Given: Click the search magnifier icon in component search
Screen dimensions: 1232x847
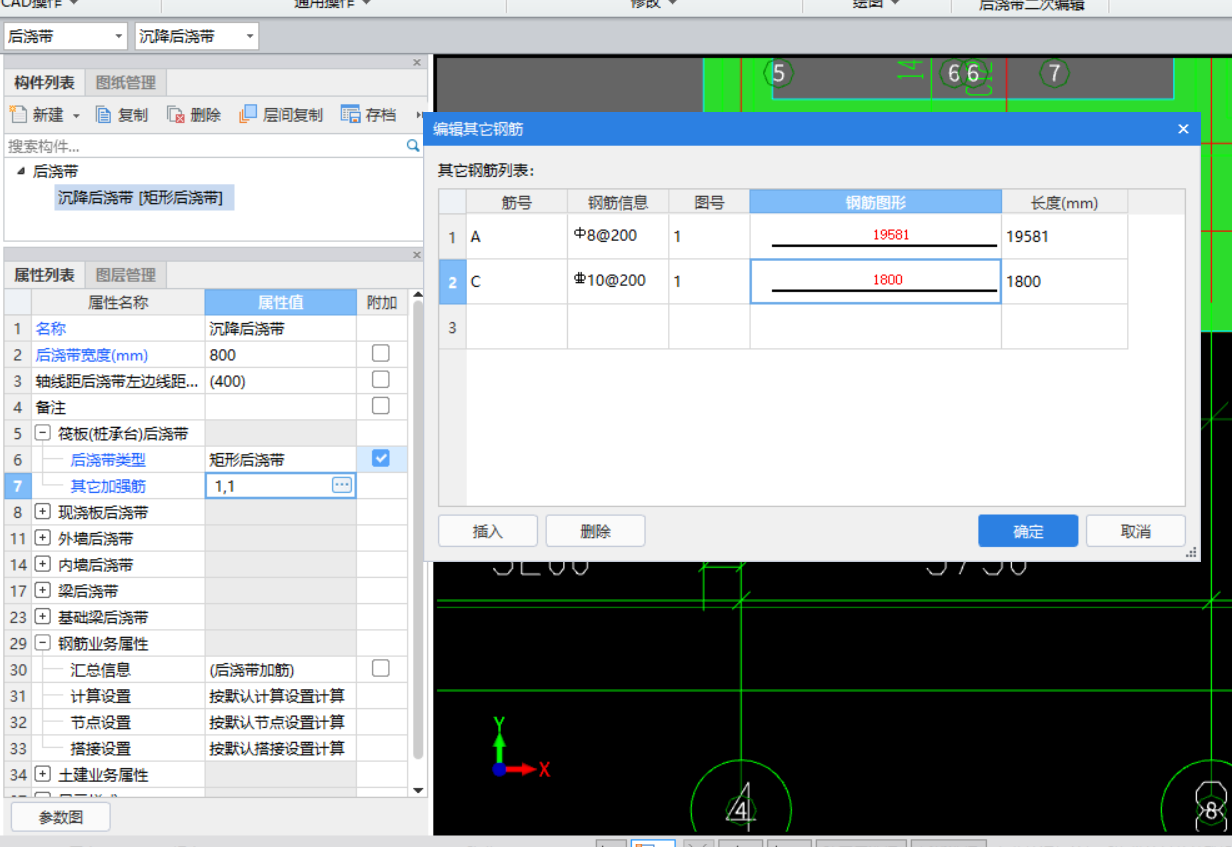Looking at the screenshot, I should 413,146.
